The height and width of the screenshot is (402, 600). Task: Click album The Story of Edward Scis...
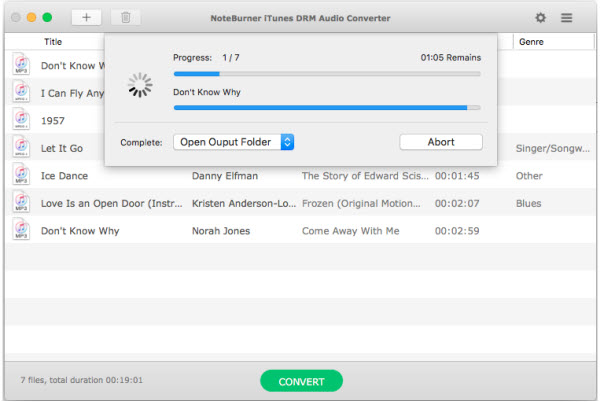point(365,176)
